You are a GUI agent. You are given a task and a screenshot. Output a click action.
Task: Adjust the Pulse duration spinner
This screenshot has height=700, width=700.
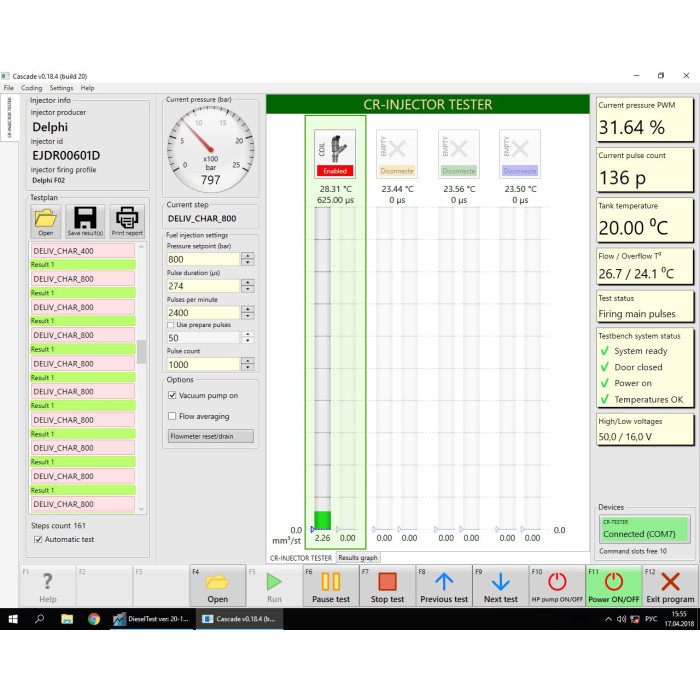(x=247, y=286)
